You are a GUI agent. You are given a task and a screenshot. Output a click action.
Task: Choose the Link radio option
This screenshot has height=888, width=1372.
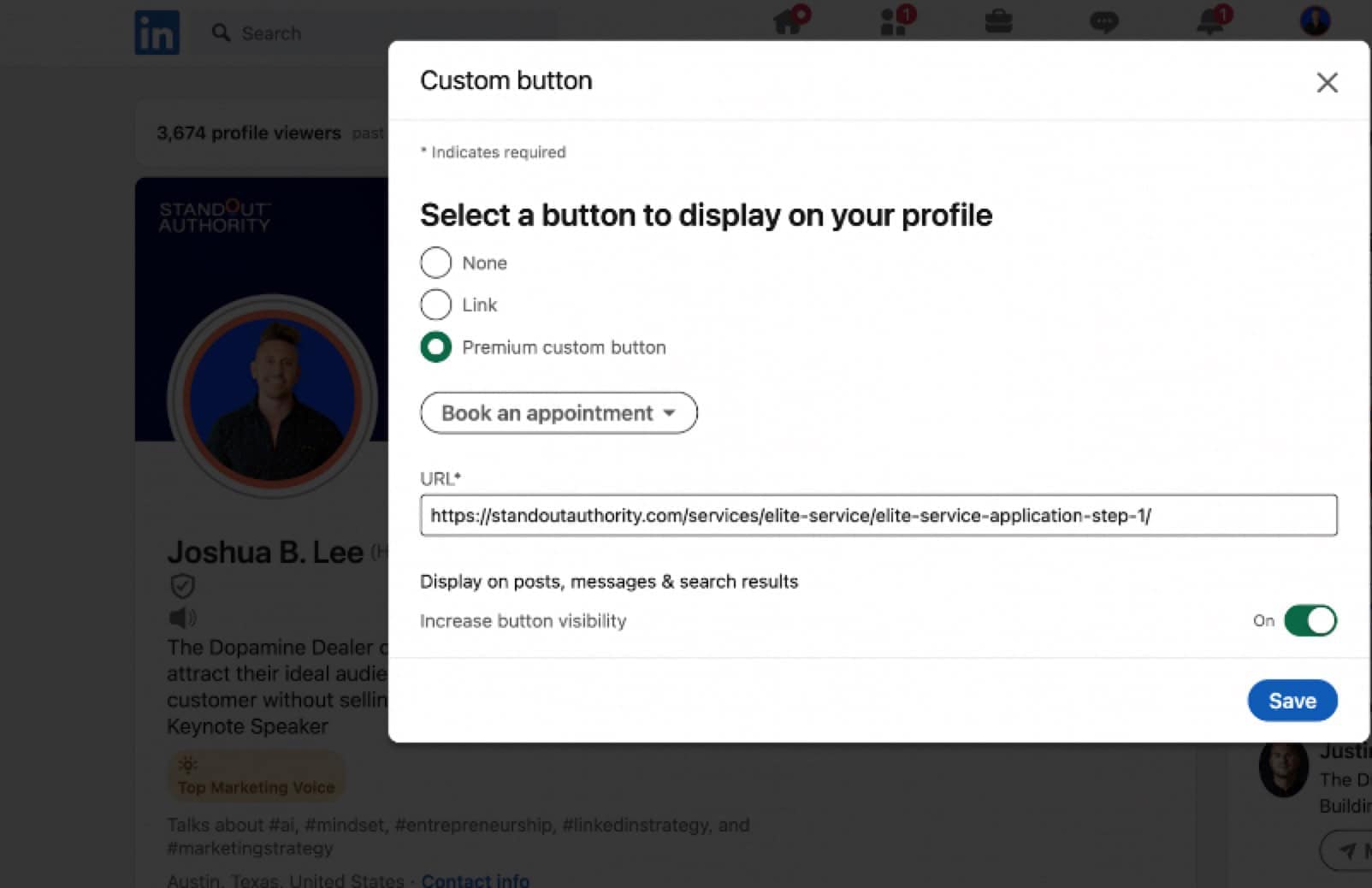pyautogui.click(x=435, y=305)
